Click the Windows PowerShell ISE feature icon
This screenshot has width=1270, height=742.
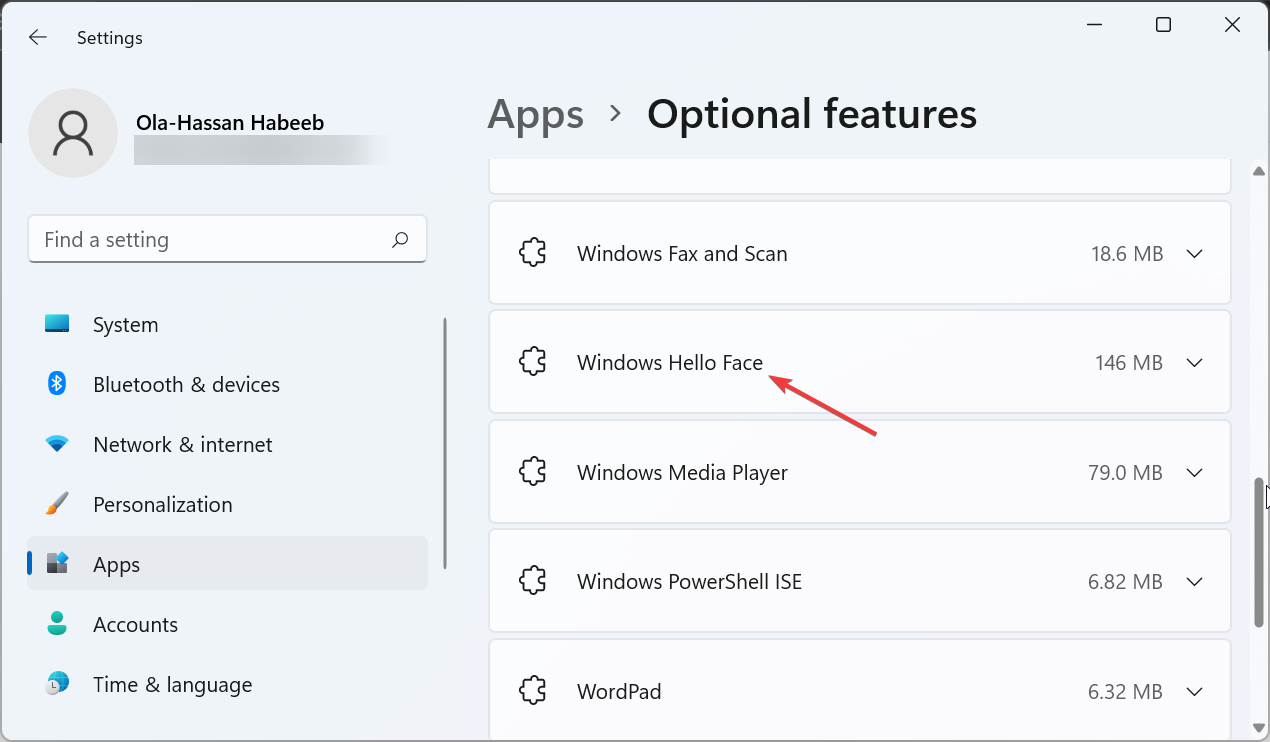pos(533,581)
